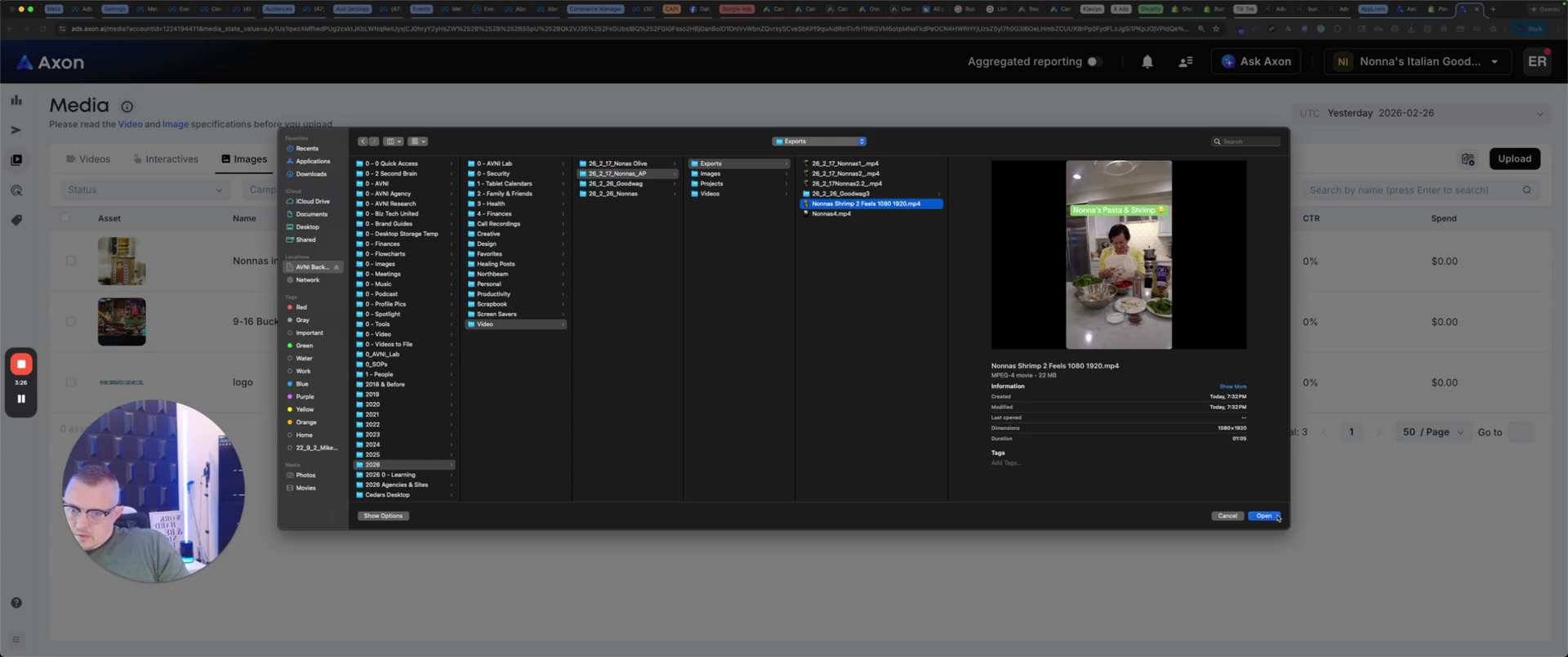This screenshot has width=1568, height=657.
Task: Check the select-all checkbox in Asset header
Action: (65, 218)
